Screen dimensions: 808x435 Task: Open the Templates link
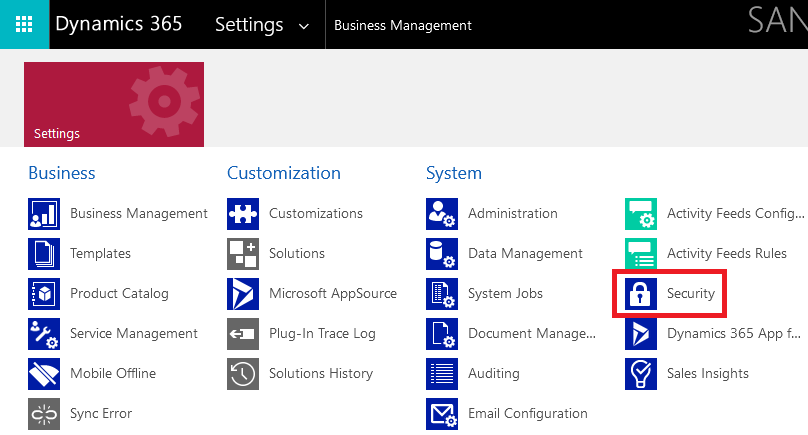coord(100,254)
